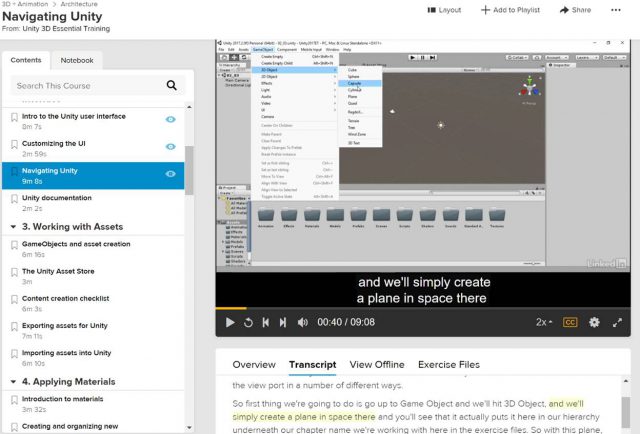Toggle viewed eye on Customizing the UI

tap(171, 147)
